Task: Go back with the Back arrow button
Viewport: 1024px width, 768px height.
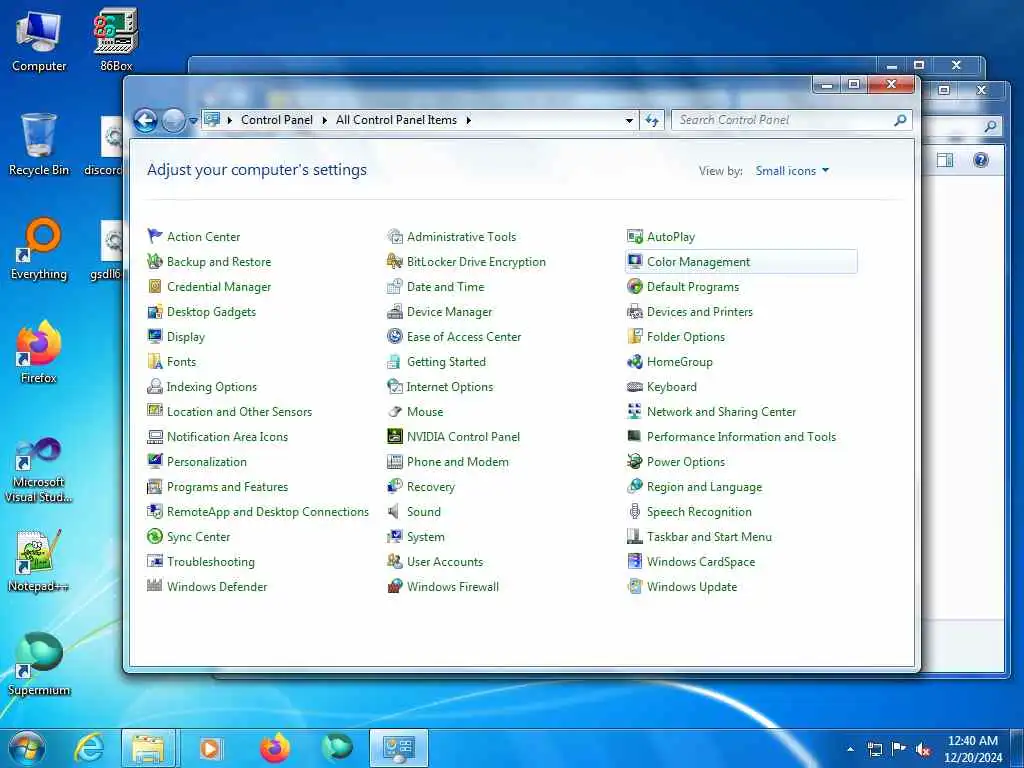Action: pyautogui.click(x=146, y=121)
